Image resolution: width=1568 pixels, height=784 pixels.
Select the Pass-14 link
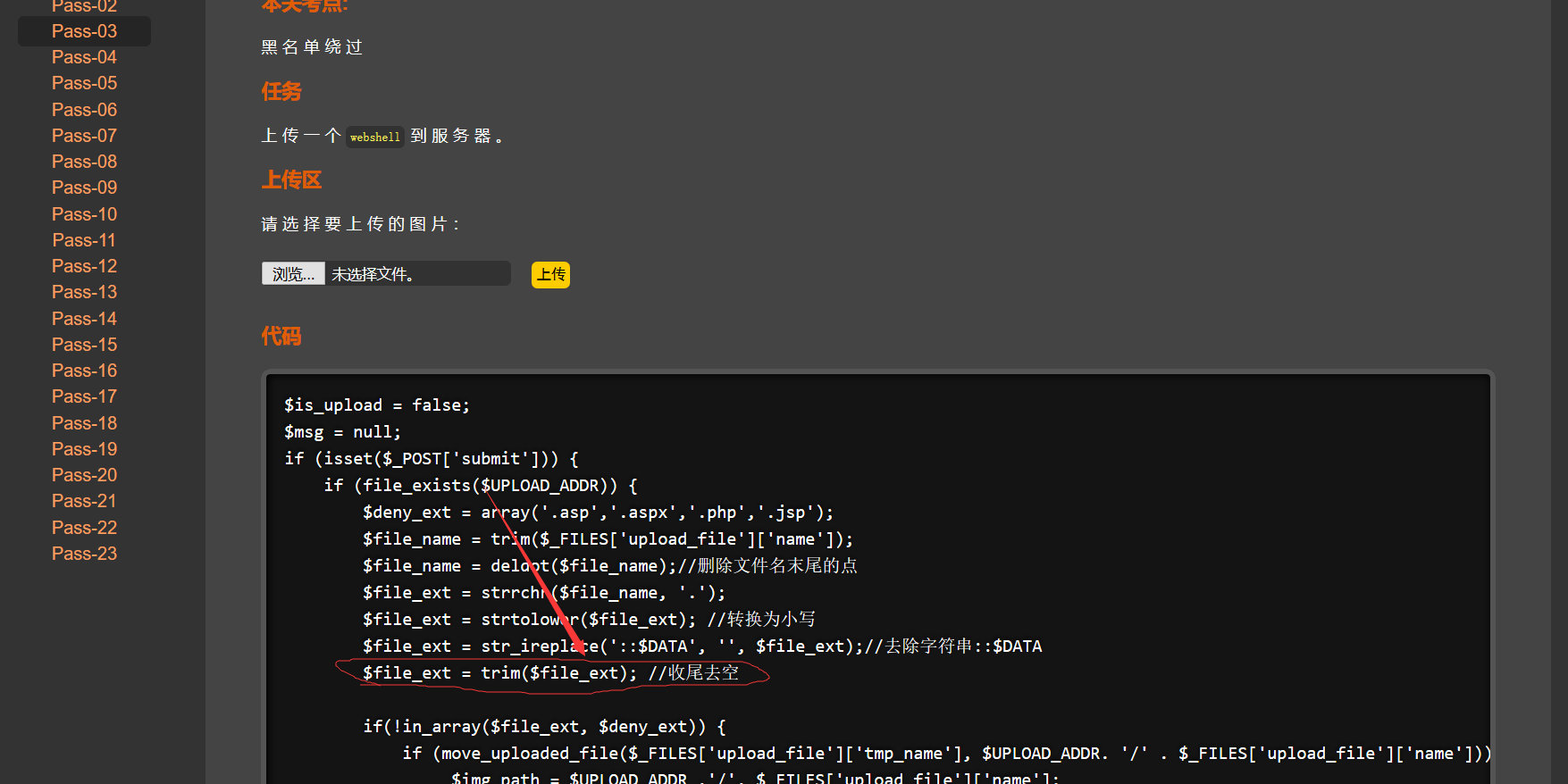pos(84,319)
